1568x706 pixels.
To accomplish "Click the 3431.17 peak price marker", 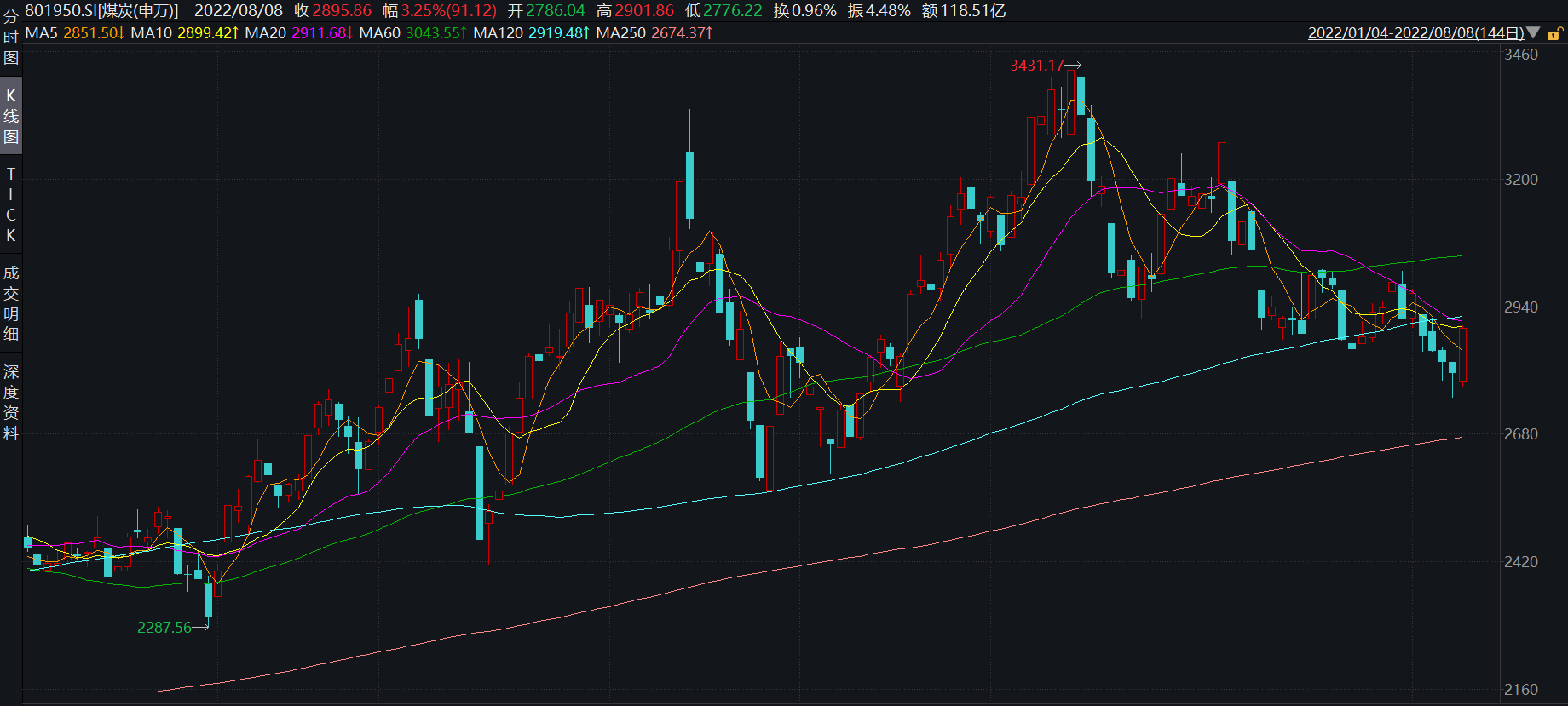I will pyautogui.click(x=1037, y=66).
